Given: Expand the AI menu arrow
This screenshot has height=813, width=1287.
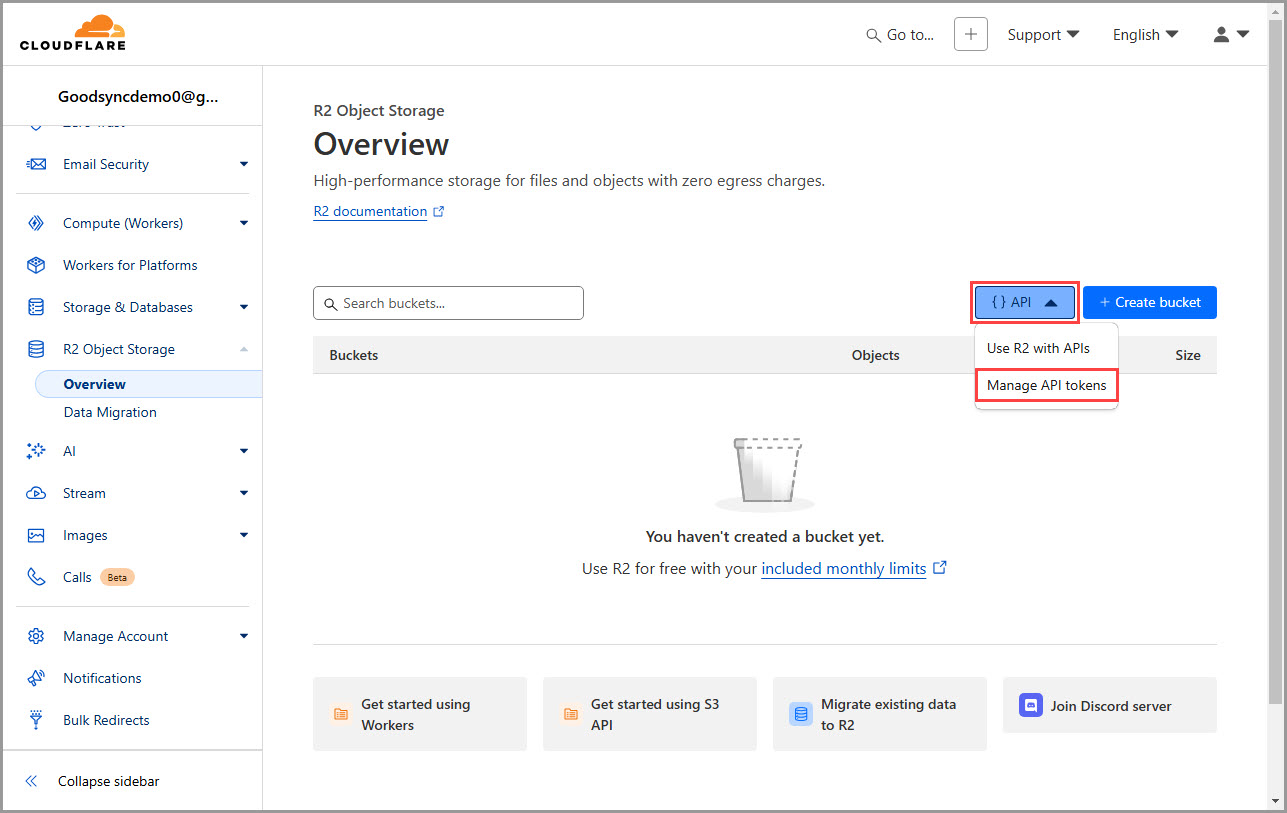Looking at the screenshot, I should point(244,451).
